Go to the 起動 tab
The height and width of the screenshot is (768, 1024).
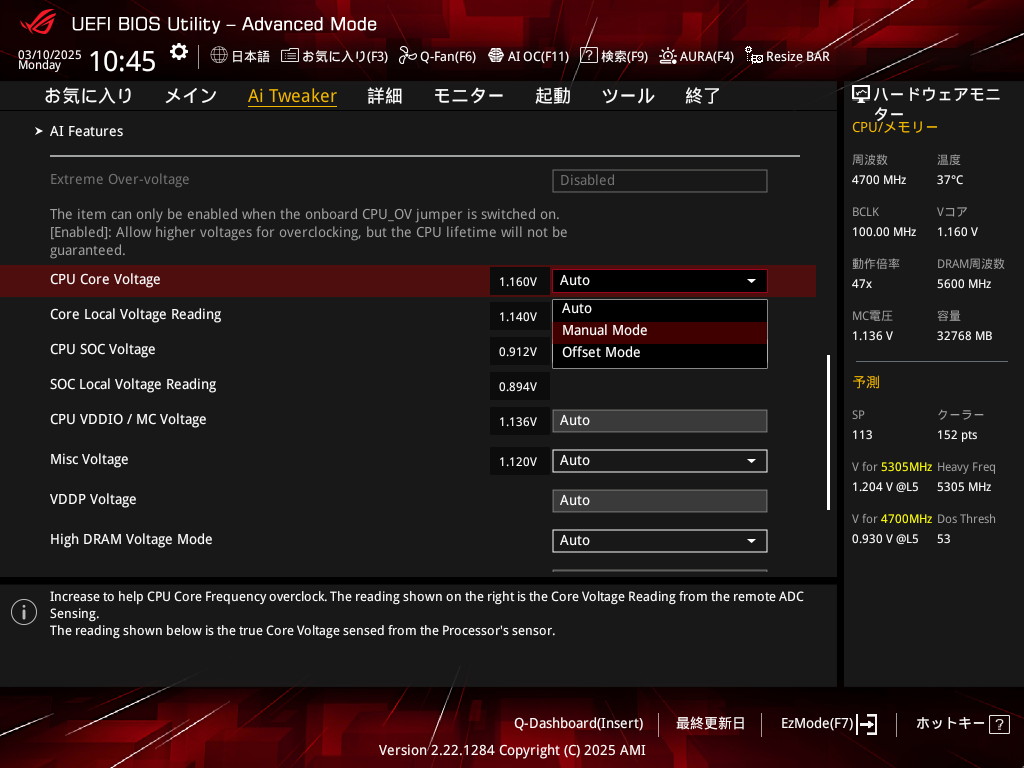coord(552,96)
